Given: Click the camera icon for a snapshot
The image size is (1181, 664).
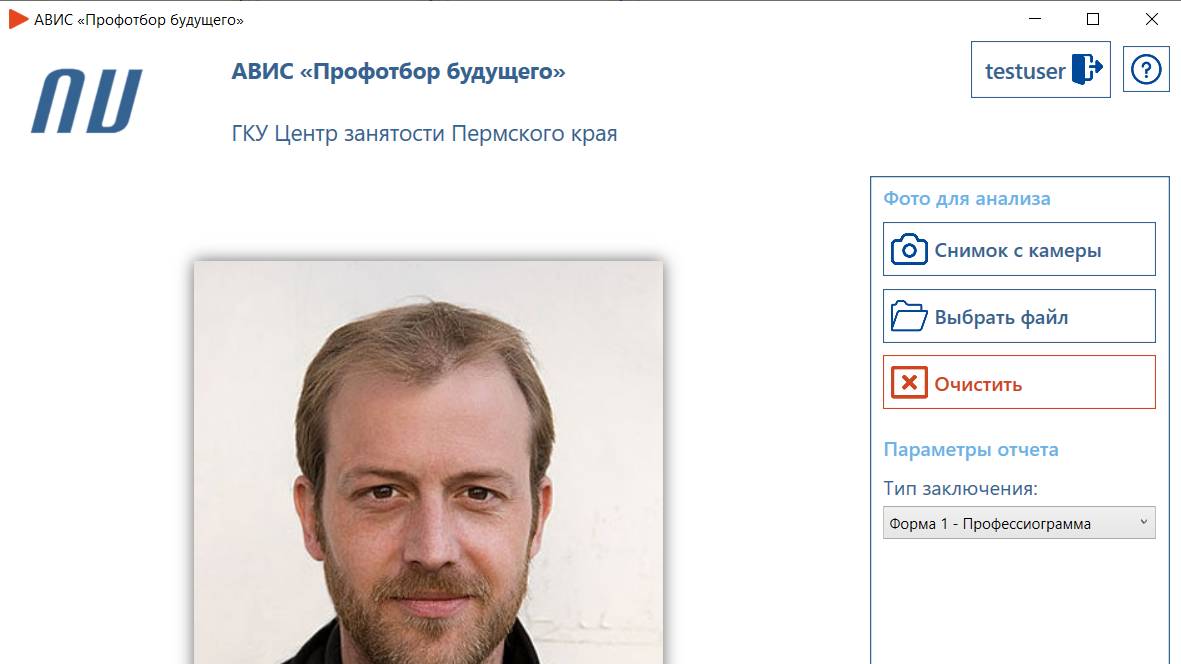Looking at the screenshot, I should (908, 249).
